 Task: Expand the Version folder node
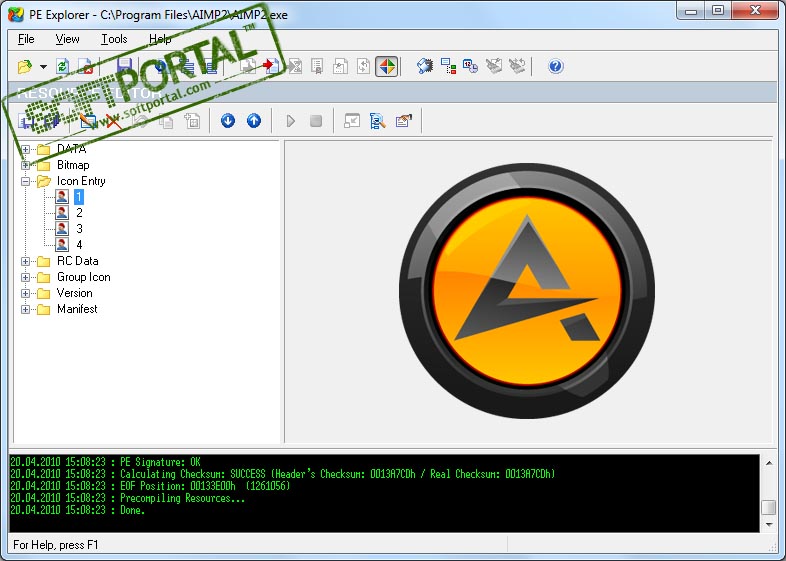coord(25,293)
